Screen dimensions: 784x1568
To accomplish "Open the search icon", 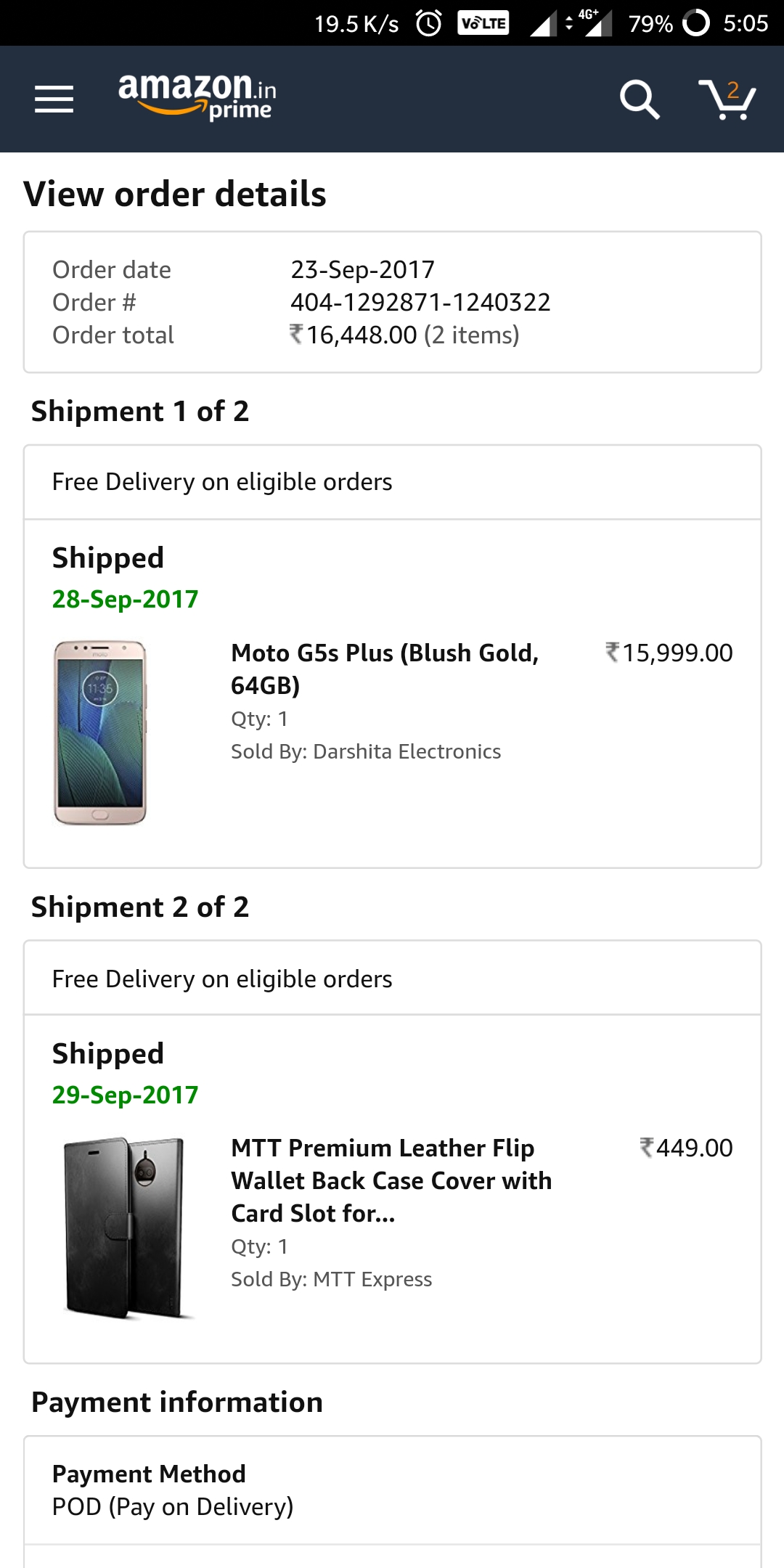I will click(639, 99).
